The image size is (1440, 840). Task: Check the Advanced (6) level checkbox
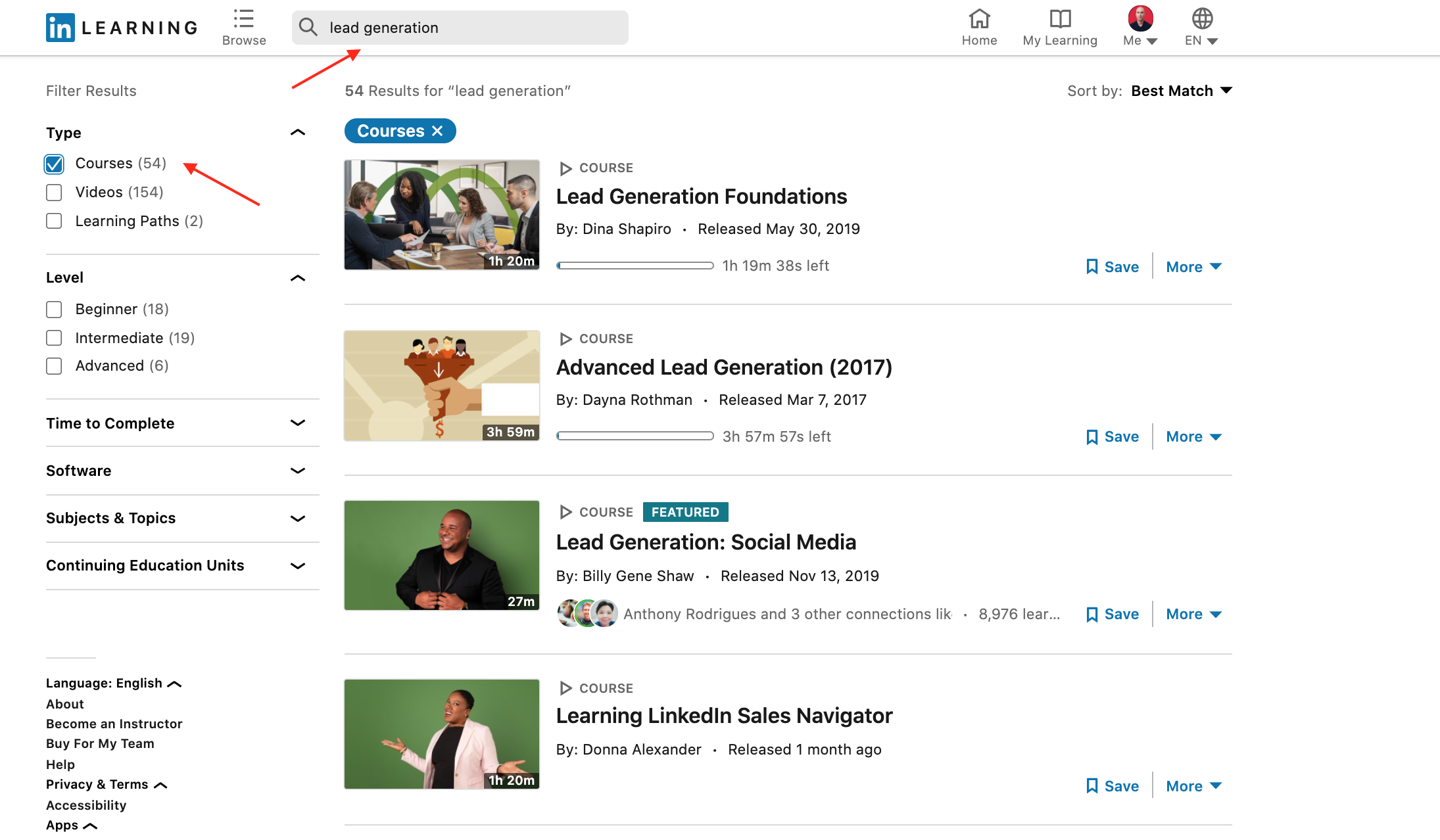pos(54,366)
